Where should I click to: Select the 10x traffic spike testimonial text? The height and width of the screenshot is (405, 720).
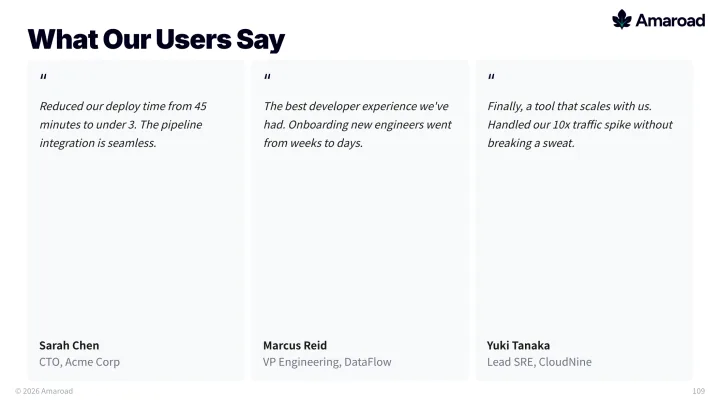[x=579, y=124]
